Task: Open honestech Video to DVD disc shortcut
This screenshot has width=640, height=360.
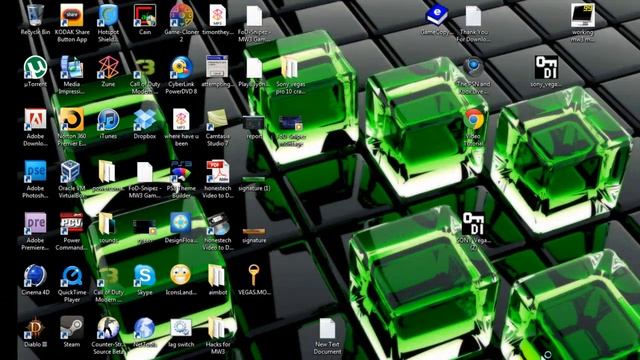Action: click(218, 224)
